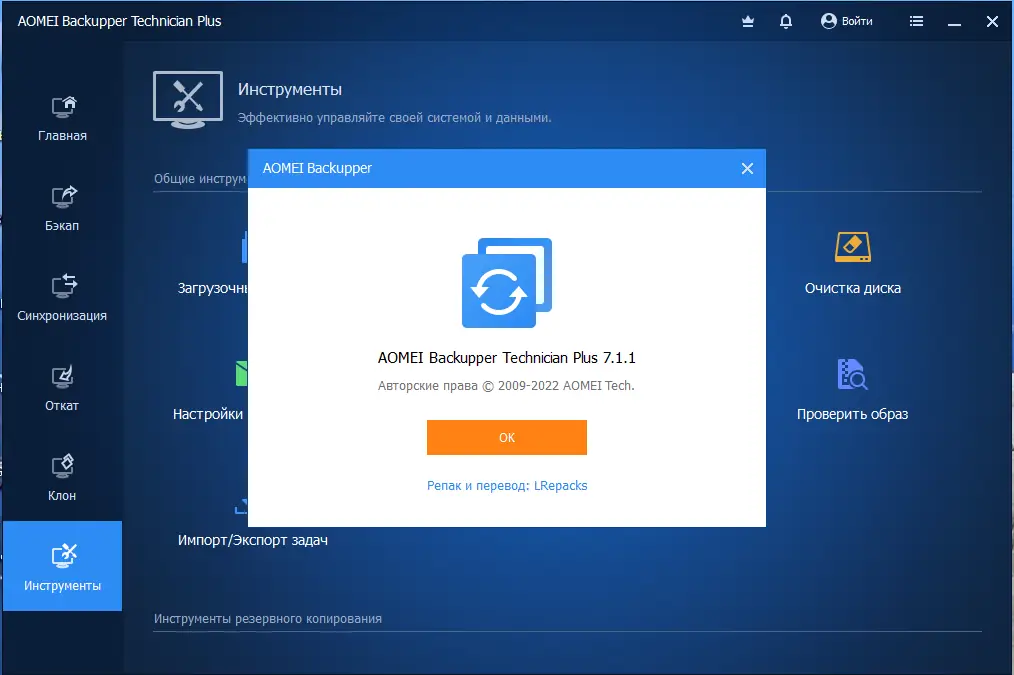Open the main menu list icon
The image size is (1014, 675).
[x=916, y=20]
